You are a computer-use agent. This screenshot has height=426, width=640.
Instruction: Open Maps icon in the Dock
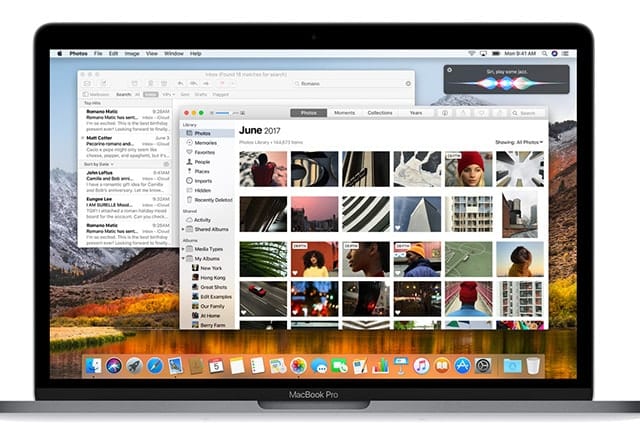[278, 366]
